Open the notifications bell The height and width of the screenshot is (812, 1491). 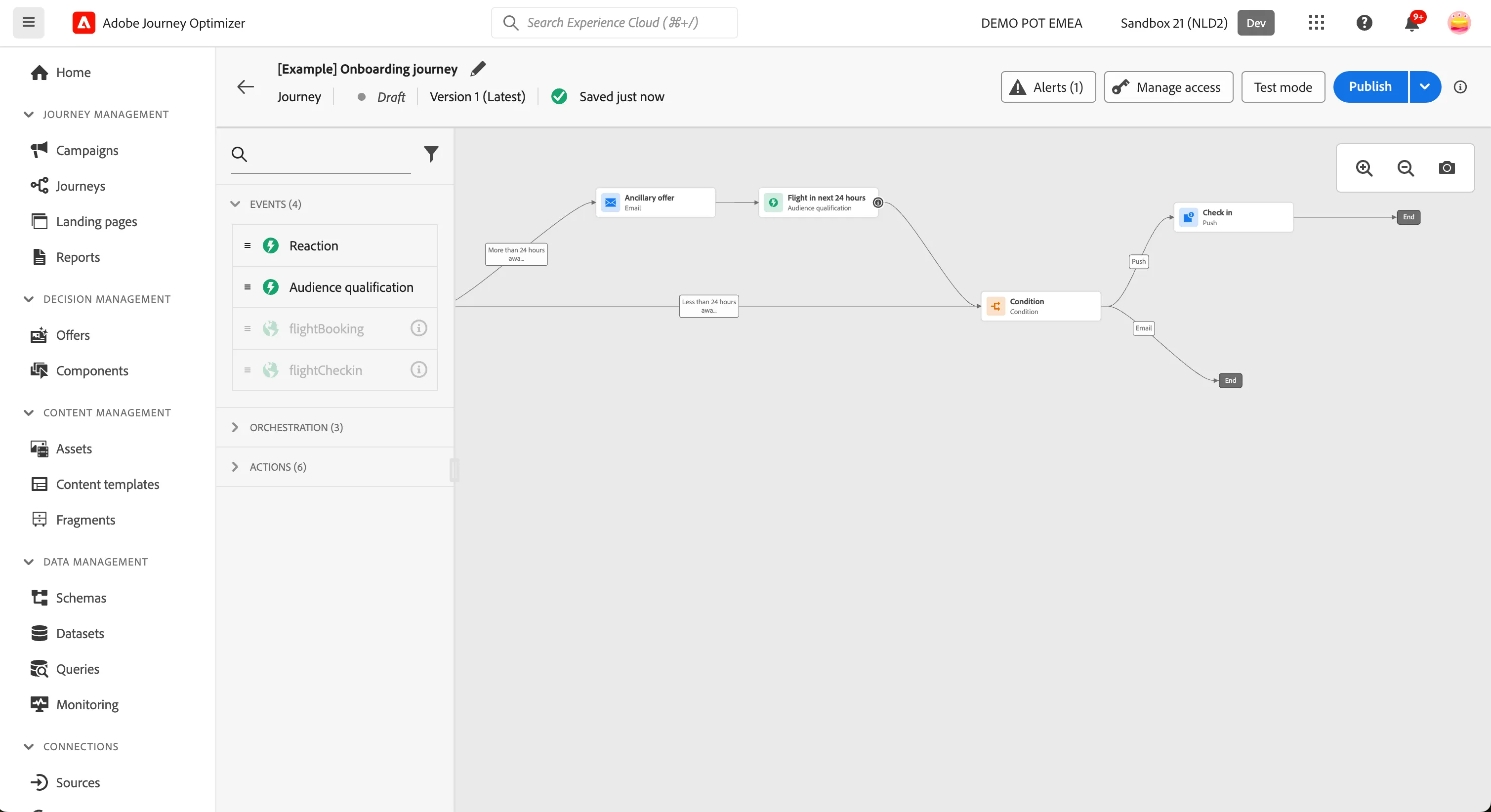coord(1411,23)
